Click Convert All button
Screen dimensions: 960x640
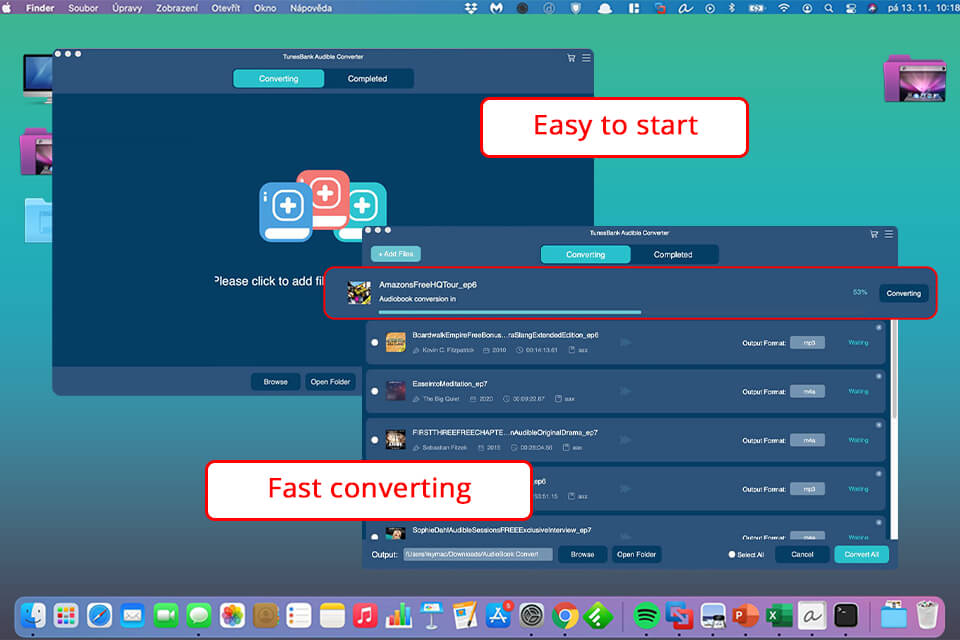[861, 554]
